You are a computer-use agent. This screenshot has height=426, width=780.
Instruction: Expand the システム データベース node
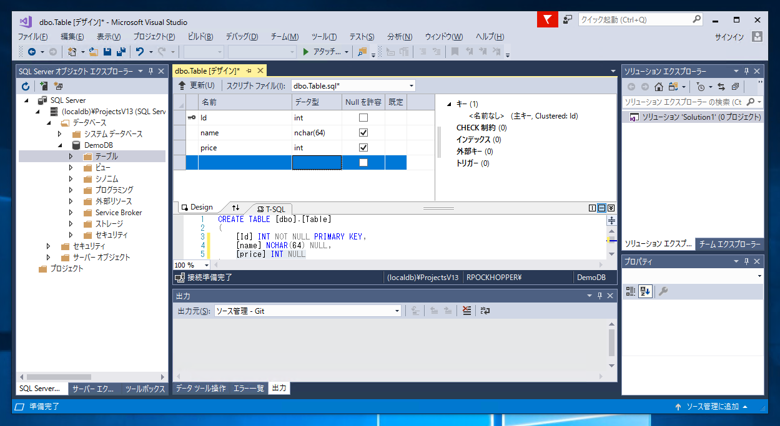tap(60, 134)
